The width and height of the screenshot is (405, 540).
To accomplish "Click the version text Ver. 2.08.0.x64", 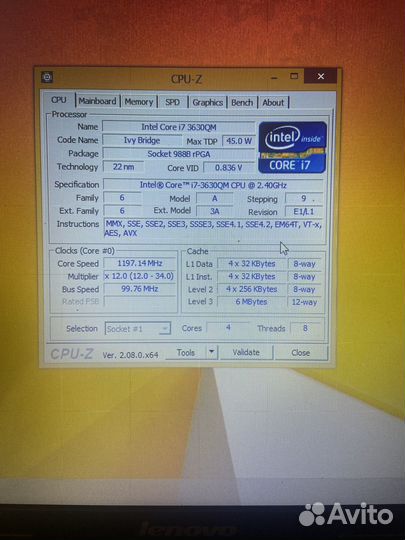I will point(130,355).
